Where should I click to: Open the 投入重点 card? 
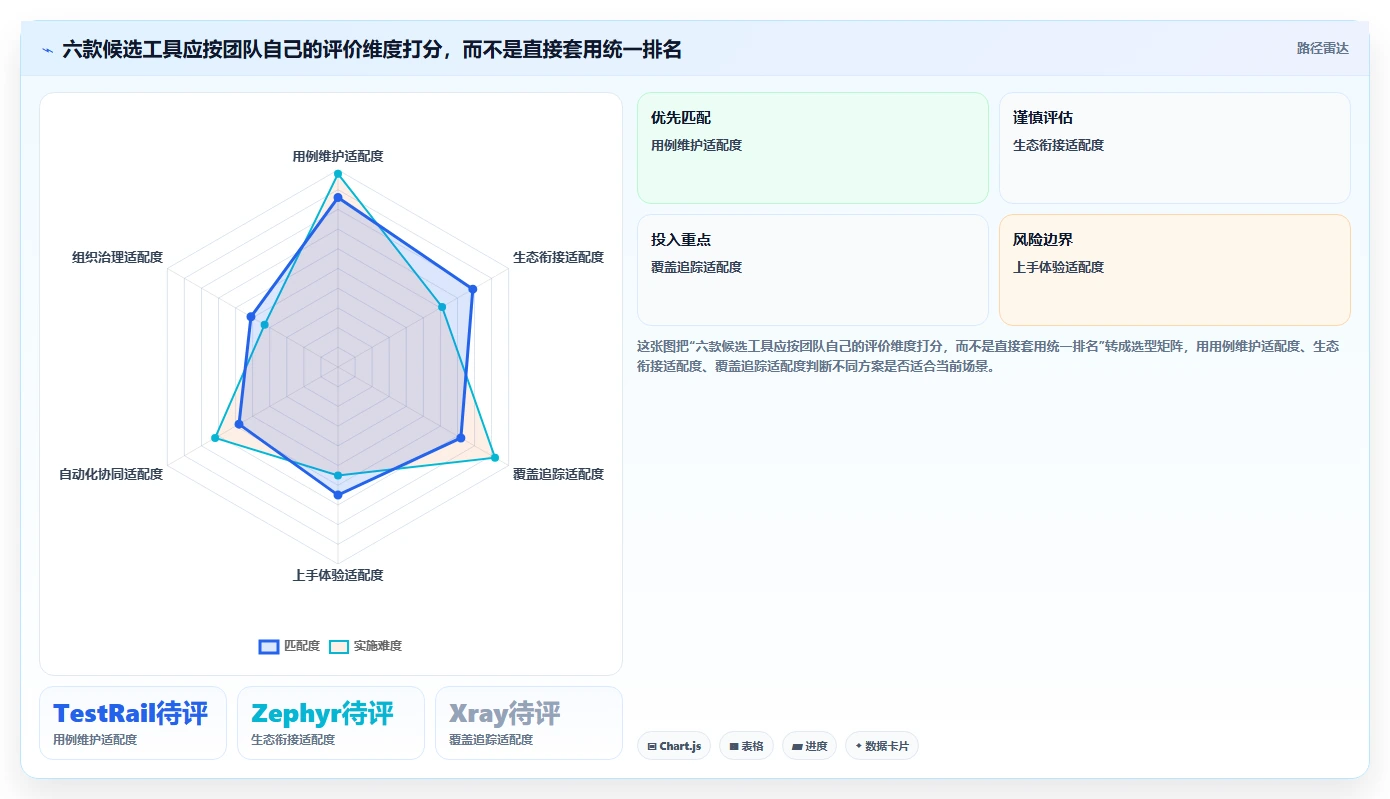(813, 270)
